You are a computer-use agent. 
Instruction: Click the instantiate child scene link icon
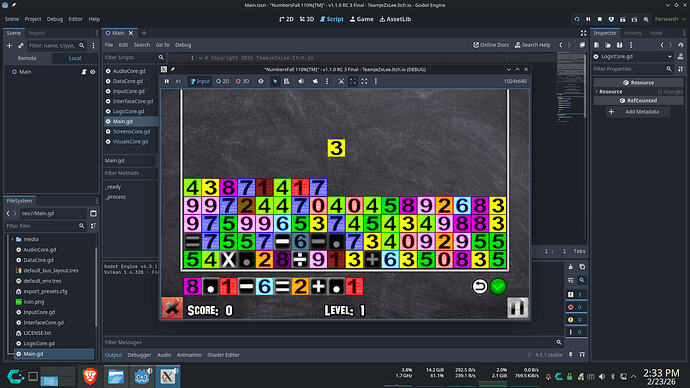tap(21, 45)
